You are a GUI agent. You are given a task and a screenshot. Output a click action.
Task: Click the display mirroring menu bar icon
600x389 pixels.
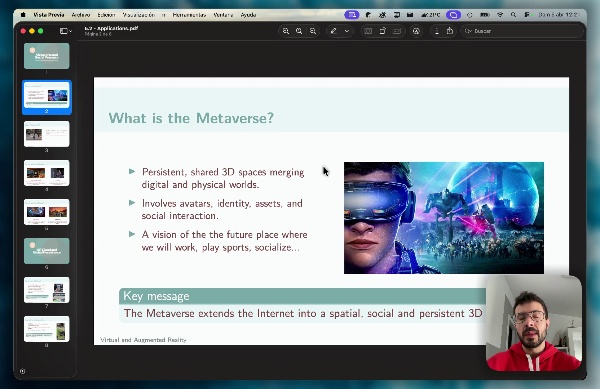point(397,15)
